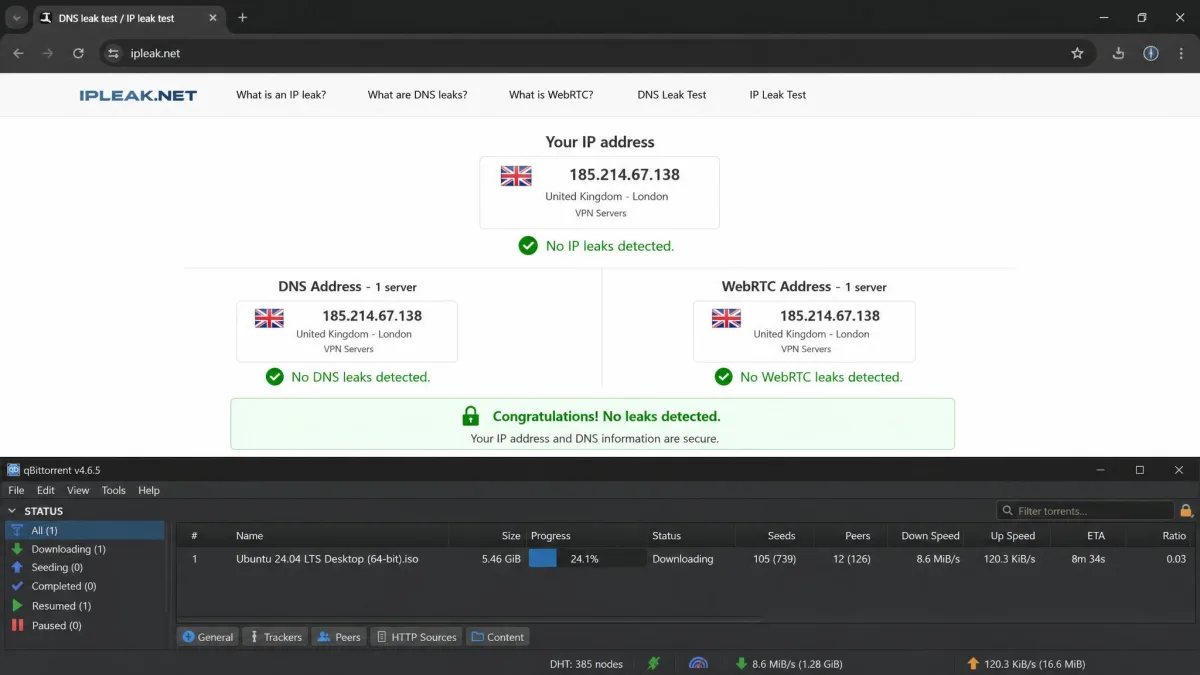The width and height of the screenshot is (1200, 675).
Task: Open the qBittorrent View menu
Action: 78,490
